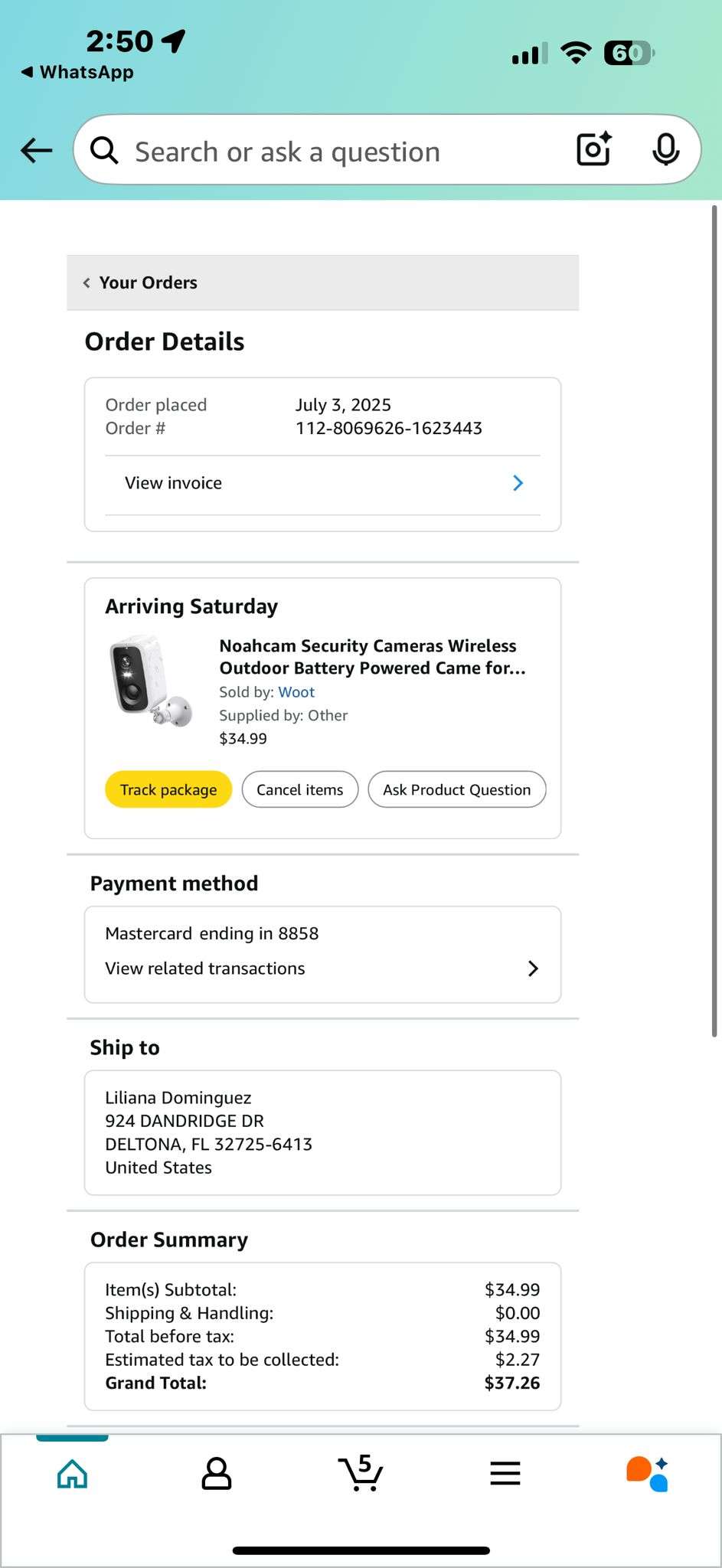The width and height of the screenshot is (722, 1568).
Task: Open the hamburger menu tab
Action: point(505,1473)
